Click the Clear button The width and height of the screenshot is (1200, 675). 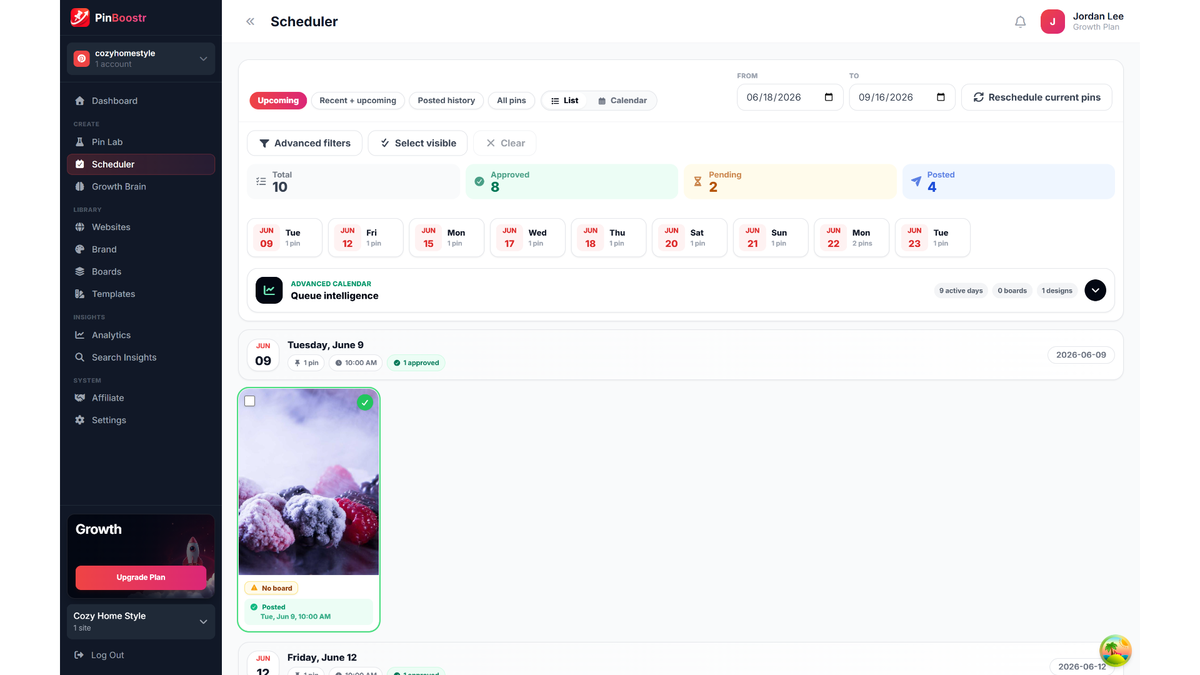click(x=505, y=143)
